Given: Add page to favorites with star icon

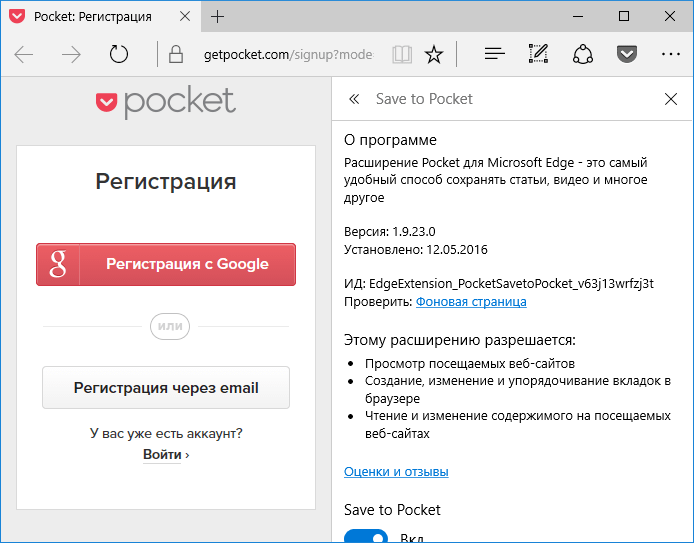Looking at the screenshot, I should 434,54.
